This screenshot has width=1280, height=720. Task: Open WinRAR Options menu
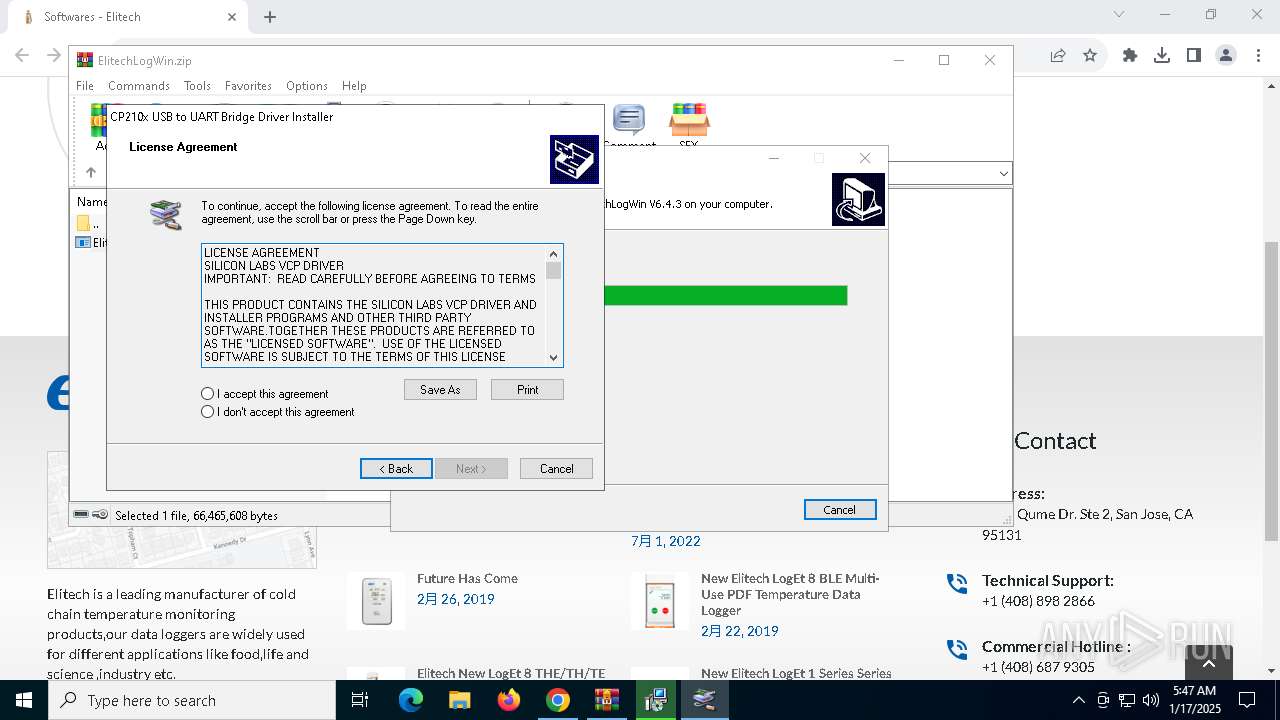306,86
